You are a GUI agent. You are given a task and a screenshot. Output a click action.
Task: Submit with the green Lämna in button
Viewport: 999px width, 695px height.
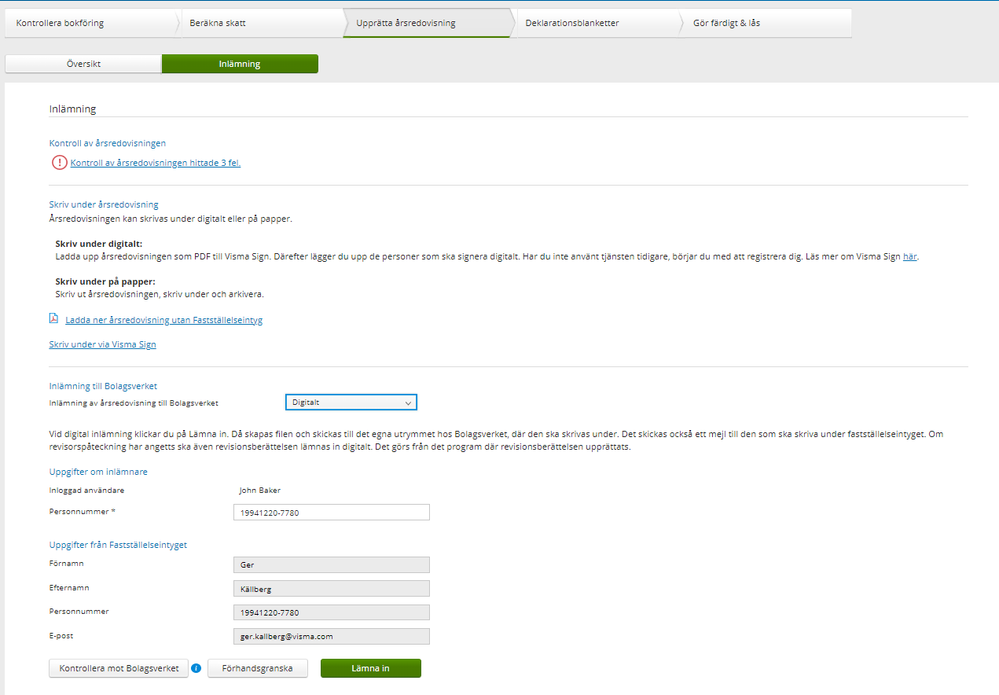(370, 668)
